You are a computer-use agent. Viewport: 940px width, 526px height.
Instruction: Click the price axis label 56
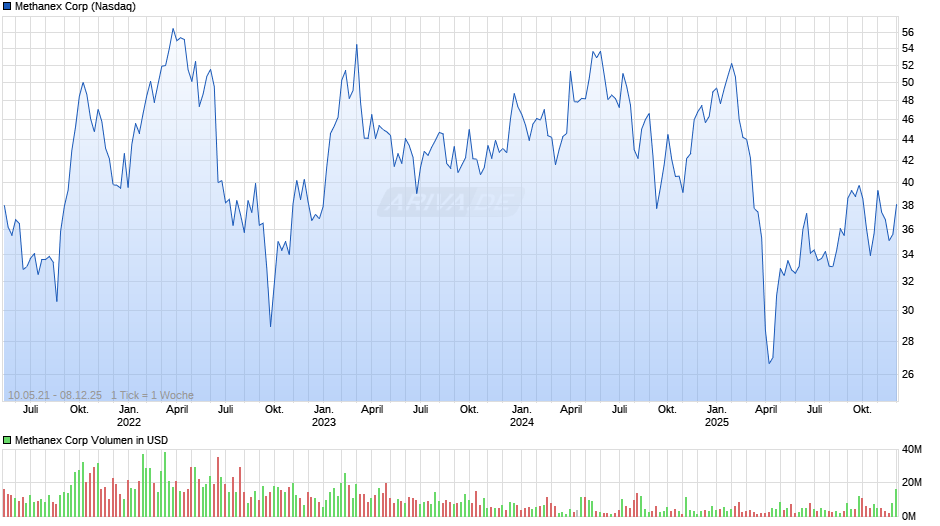(908, 32)
